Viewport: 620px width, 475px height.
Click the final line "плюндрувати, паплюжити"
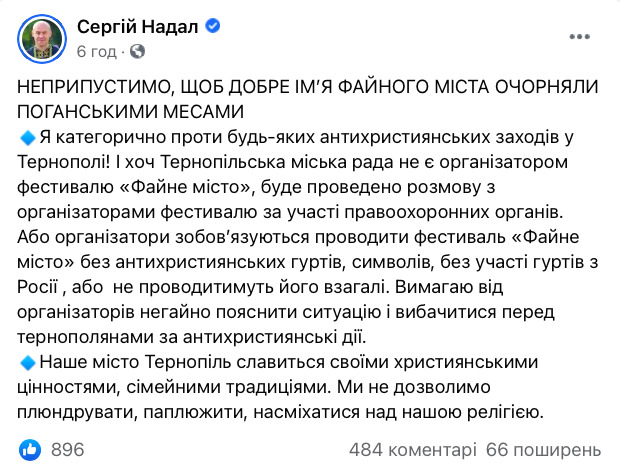click(x=200, y=409)
